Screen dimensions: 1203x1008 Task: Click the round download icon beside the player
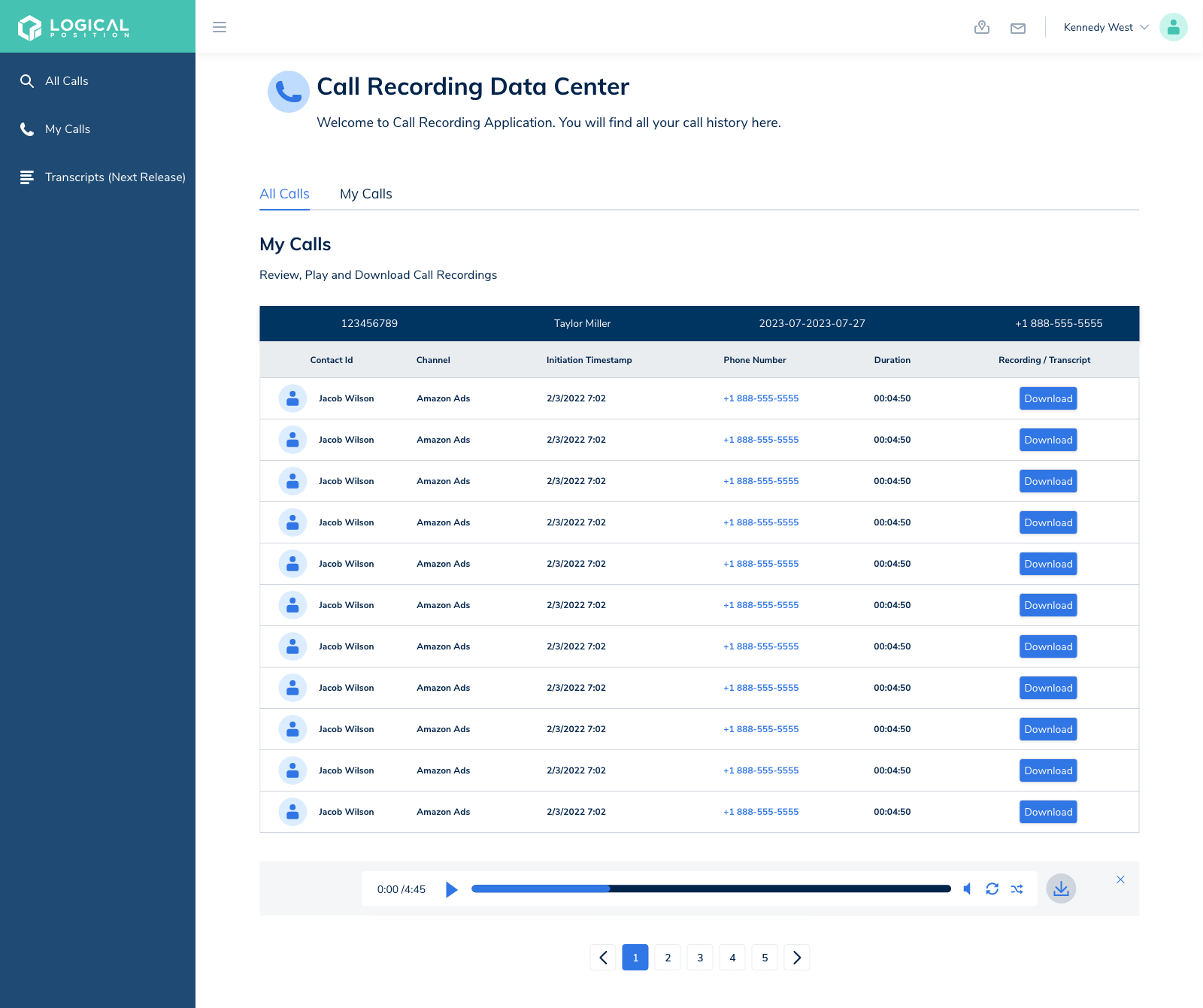click(x=1061, y=888)
